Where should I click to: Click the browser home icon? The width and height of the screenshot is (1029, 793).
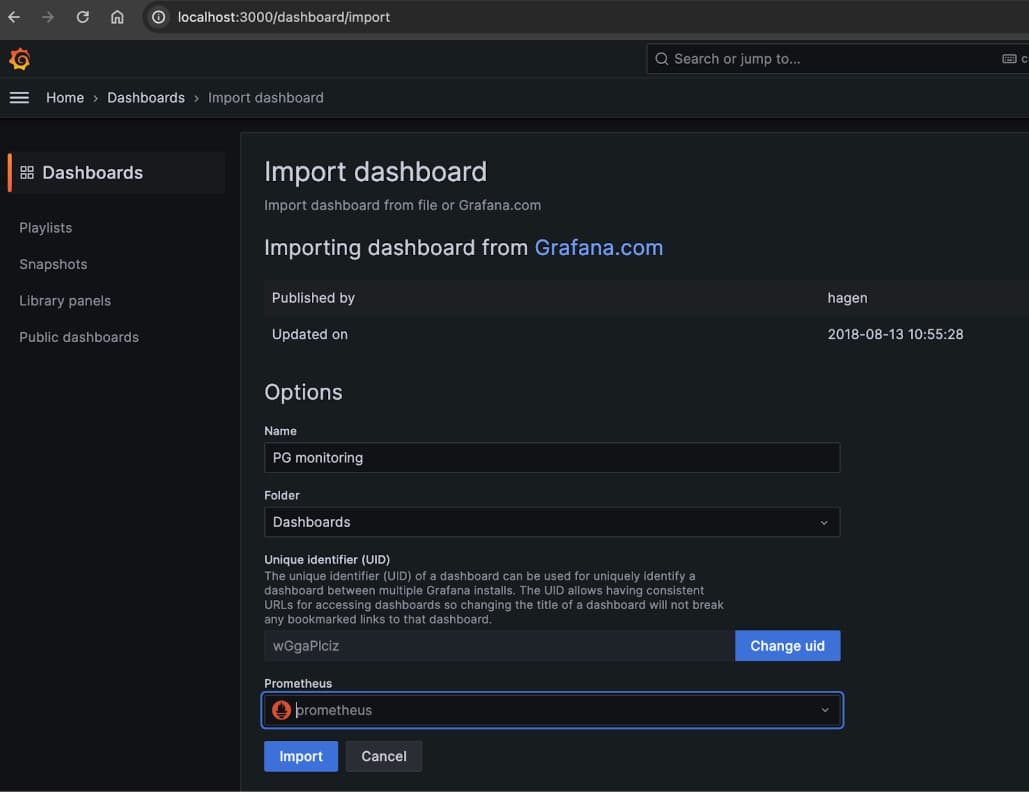[117, 16]
